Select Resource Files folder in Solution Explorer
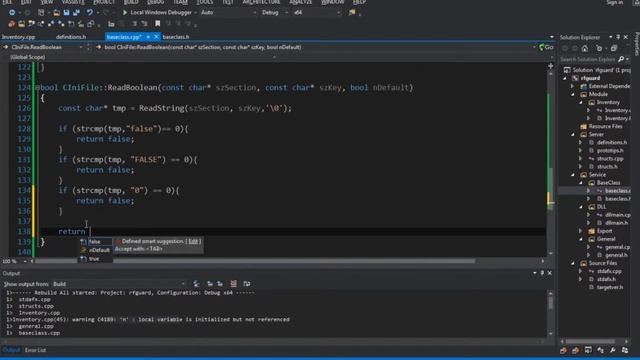640x360 pixels. pos(605,127)
